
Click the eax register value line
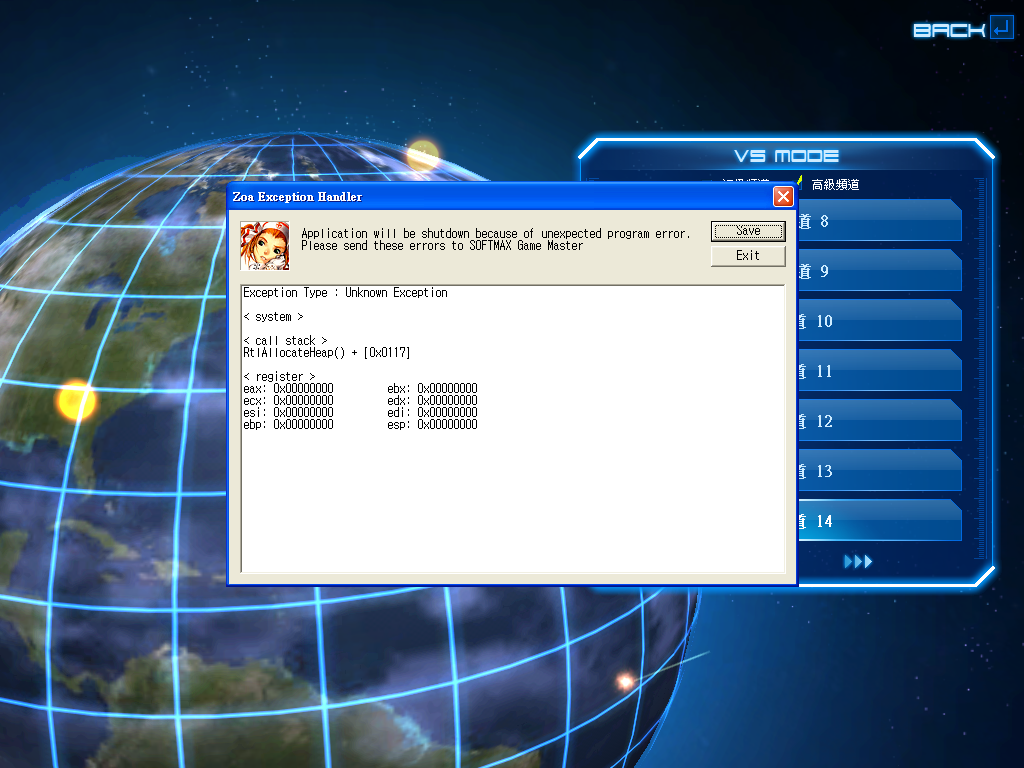pyautogui.click(x=288, y=389)
